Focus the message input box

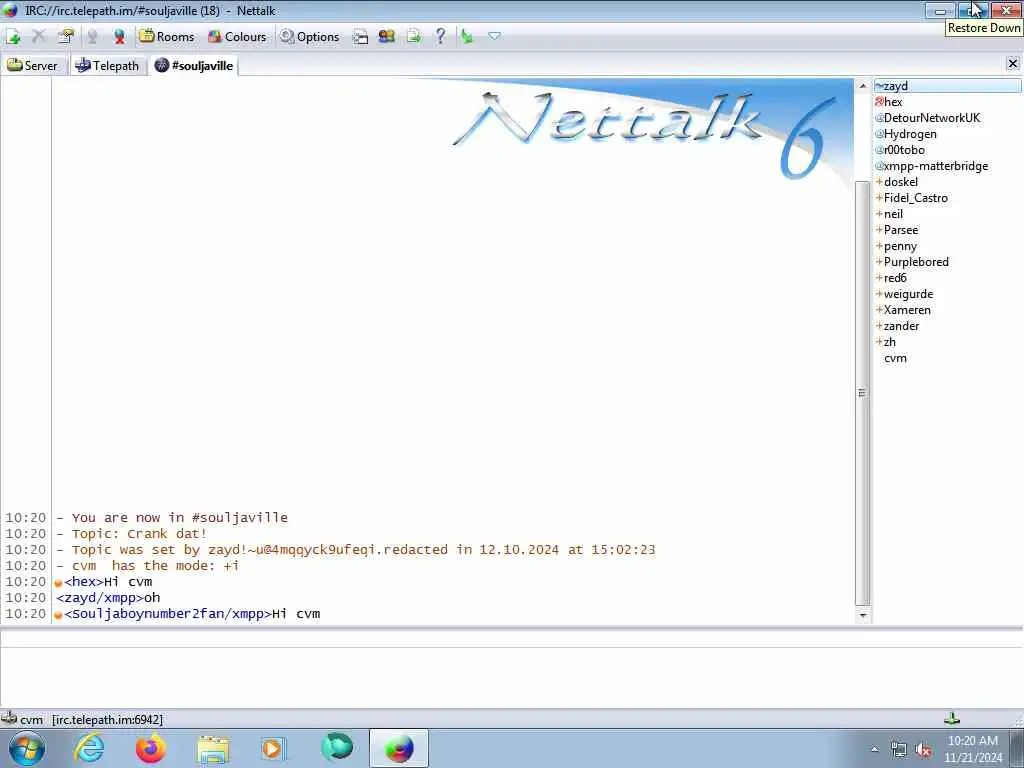(x=511, y=677)
